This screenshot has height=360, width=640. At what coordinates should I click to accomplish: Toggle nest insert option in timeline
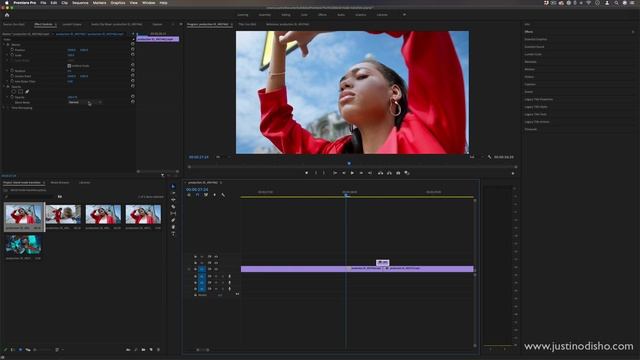tap(189, 195)
